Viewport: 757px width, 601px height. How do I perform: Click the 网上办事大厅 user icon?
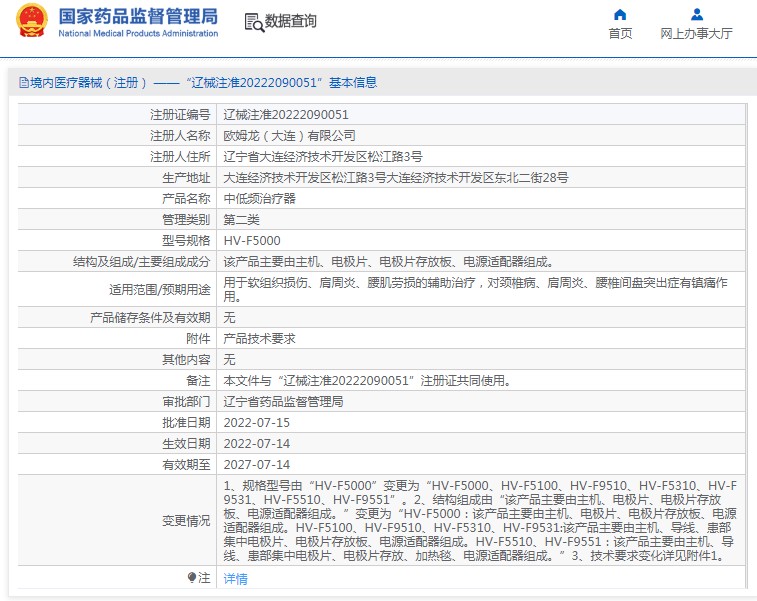click(x=697, y=14)
